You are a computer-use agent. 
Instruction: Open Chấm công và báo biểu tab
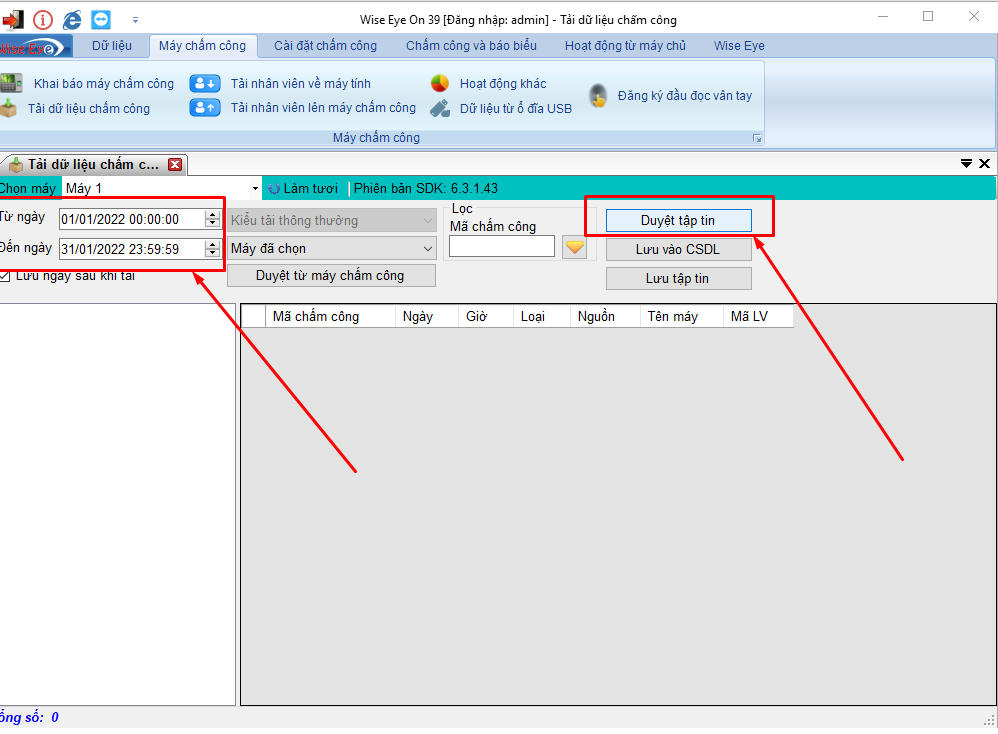point(471,46)
